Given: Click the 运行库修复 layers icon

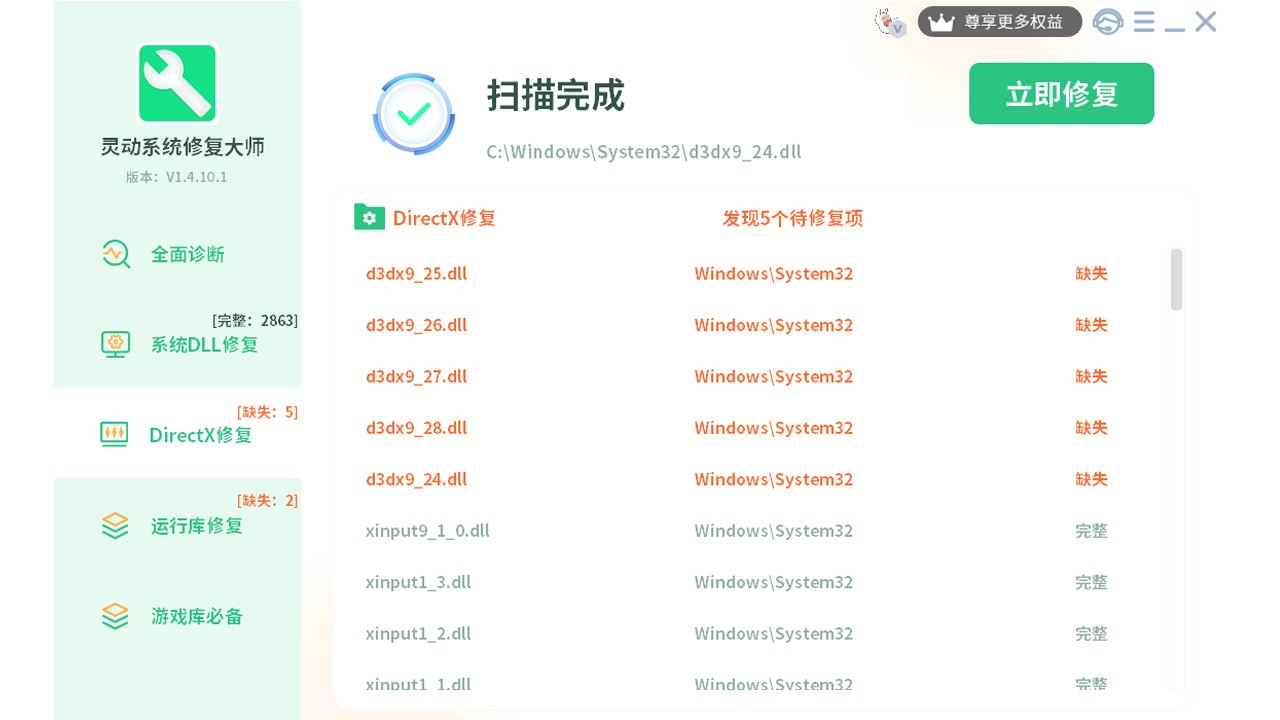Looking at the screenshot, I should click(x=114, y=525).
